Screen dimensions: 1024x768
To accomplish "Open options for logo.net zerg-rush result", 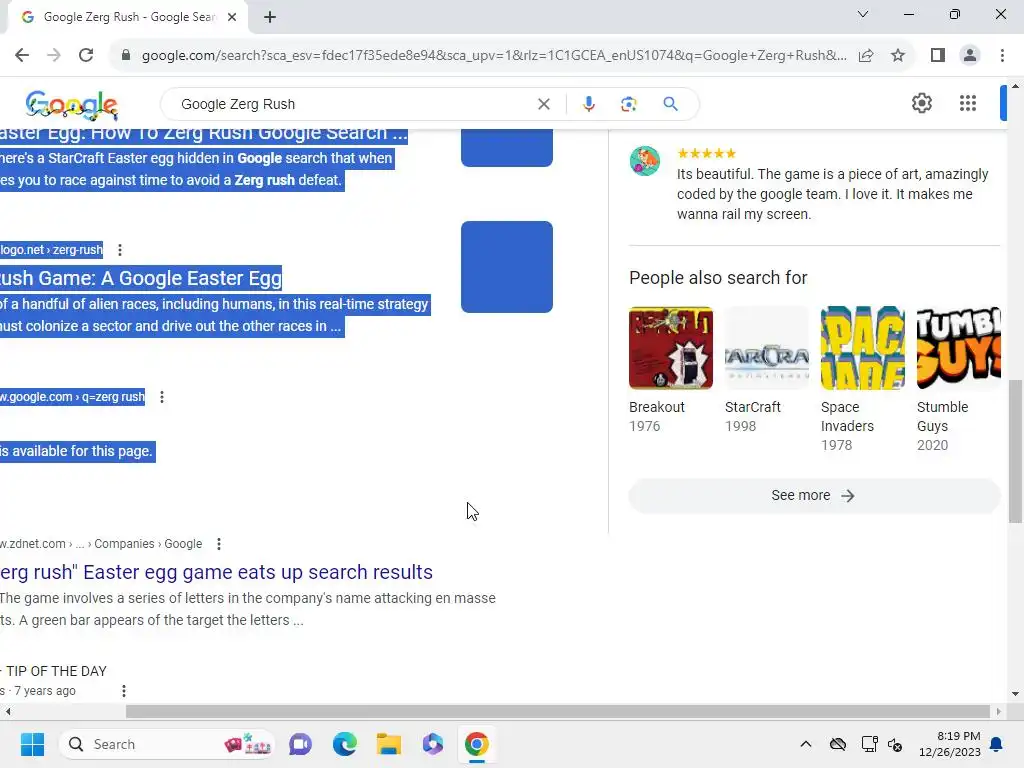I will click(x=120, y=250).
